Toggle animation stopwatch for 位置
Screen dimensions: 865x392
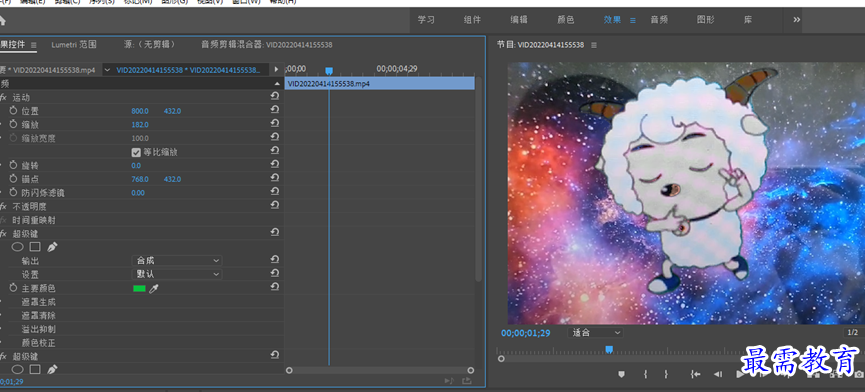pos(14,111)
